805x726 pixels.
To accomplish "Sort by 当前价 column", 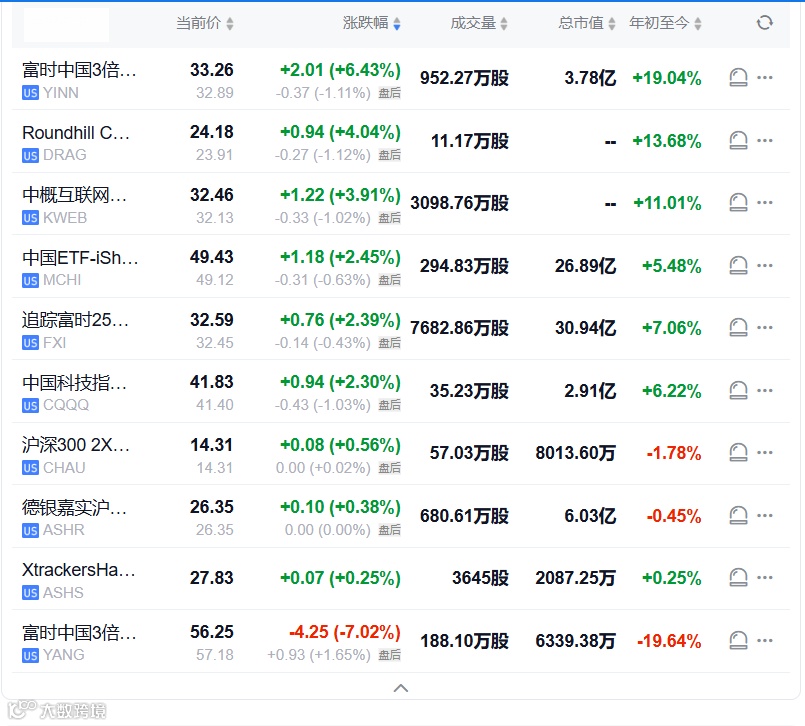I will point(205,23).
